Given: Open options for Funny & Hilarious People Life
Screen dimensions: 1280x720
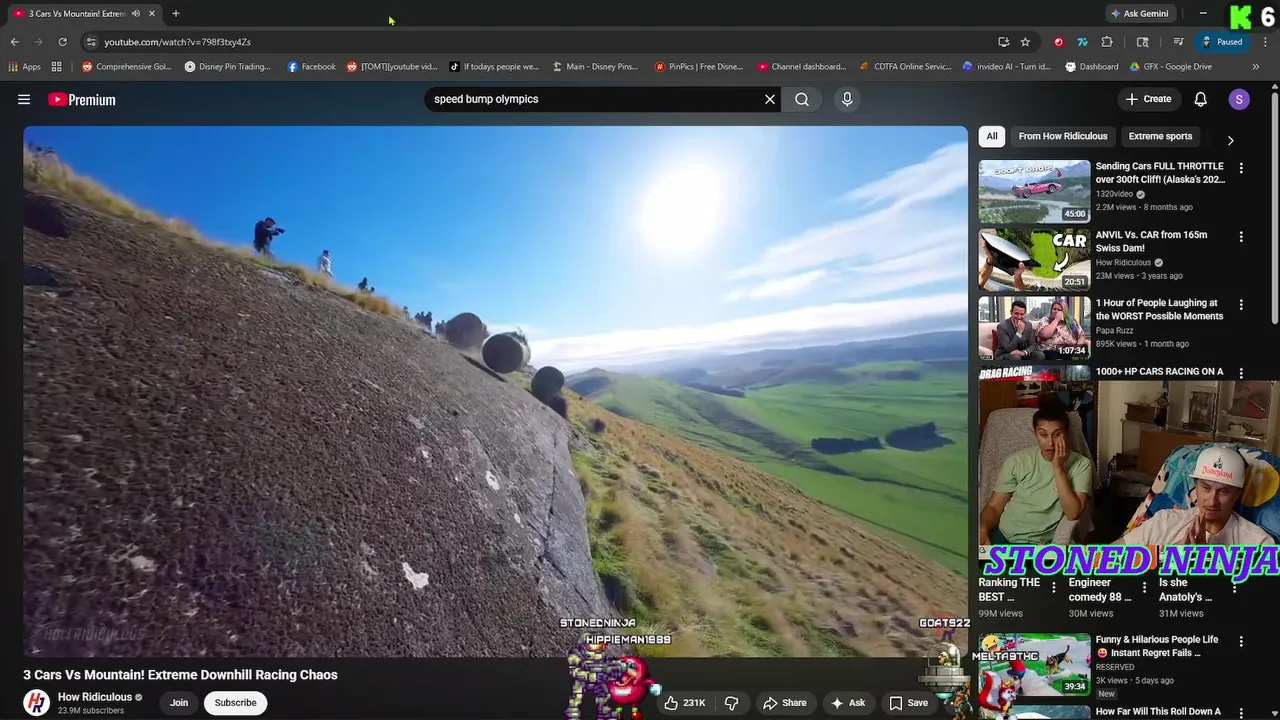Looking at the screenshot, I should [x=1241, y=642].
